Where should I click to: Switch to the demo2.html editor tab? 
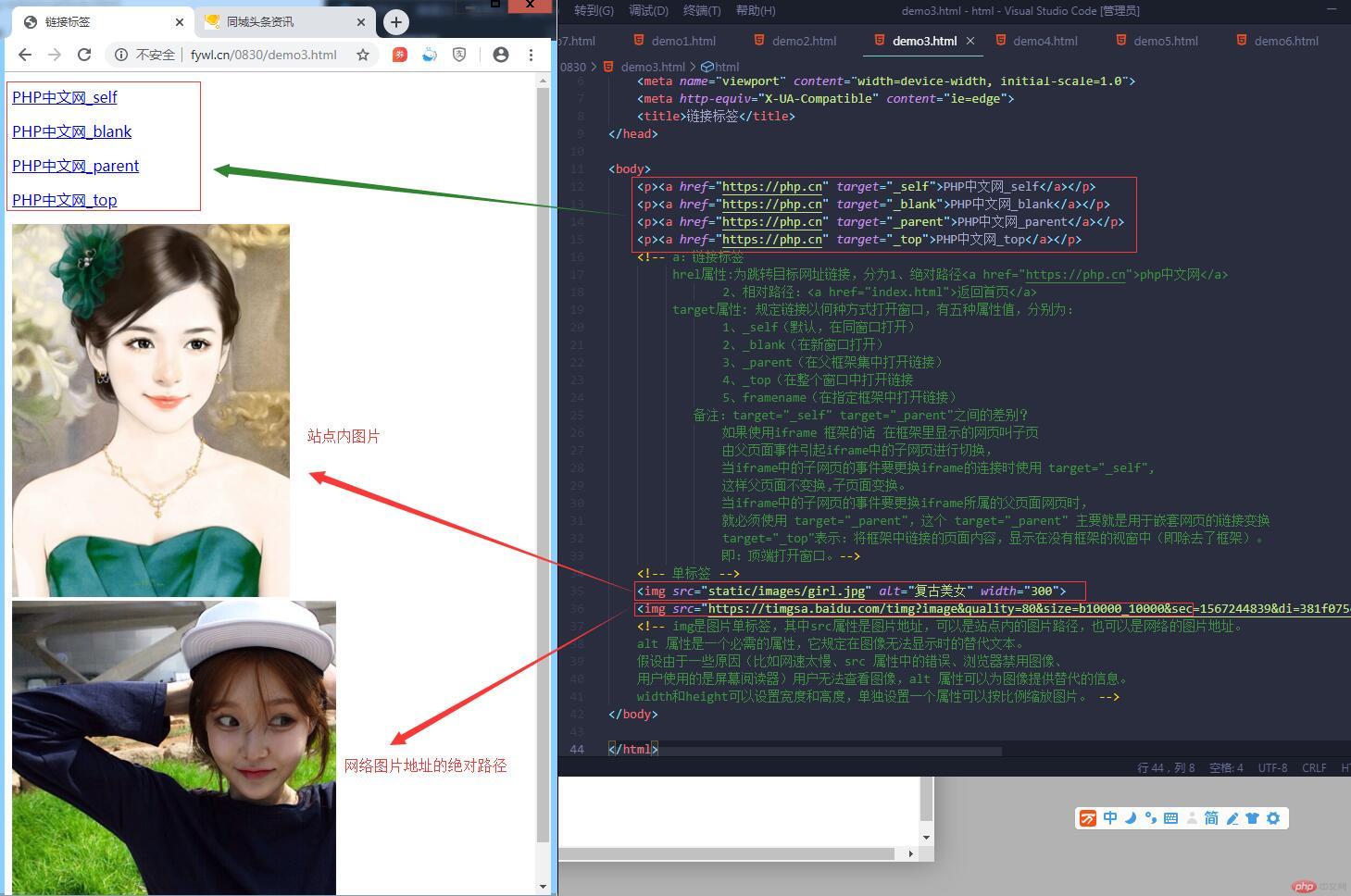click(x=795, y=41)
